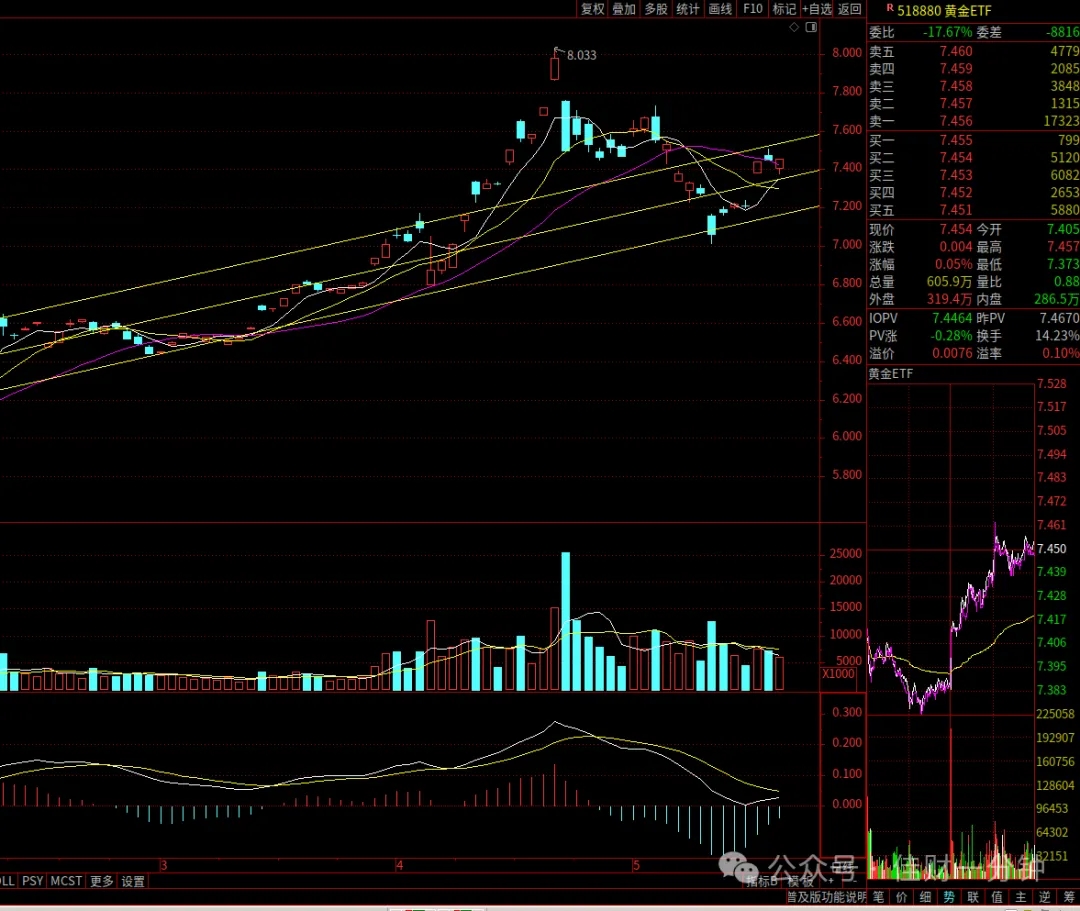Screen dimensions: 1080x911
Task: Open F10 company info
Action: click(753, 9)
